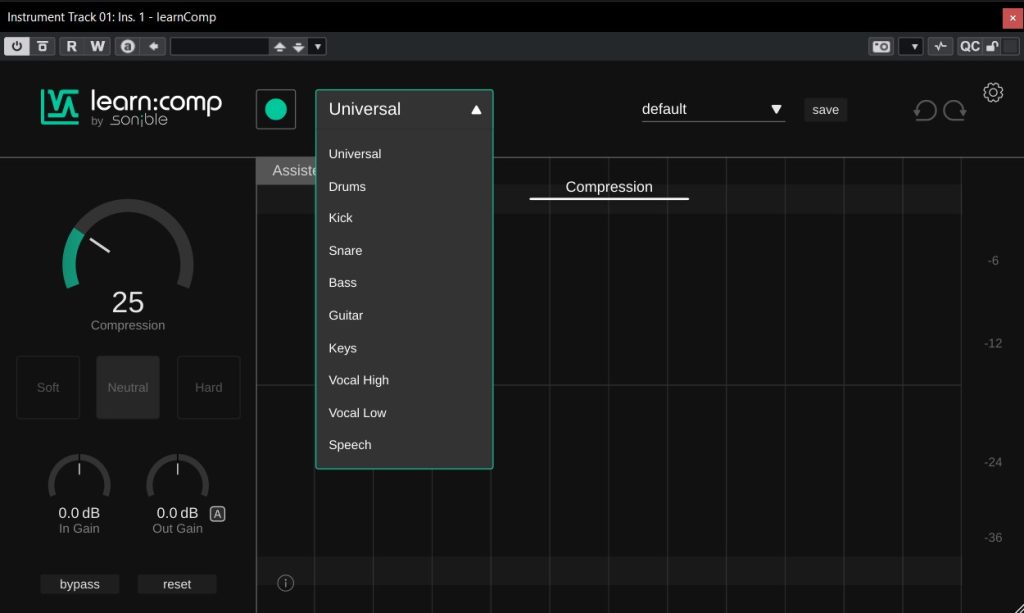Click the learn:comp sonible logo
1024x613 pixels.
131,107
